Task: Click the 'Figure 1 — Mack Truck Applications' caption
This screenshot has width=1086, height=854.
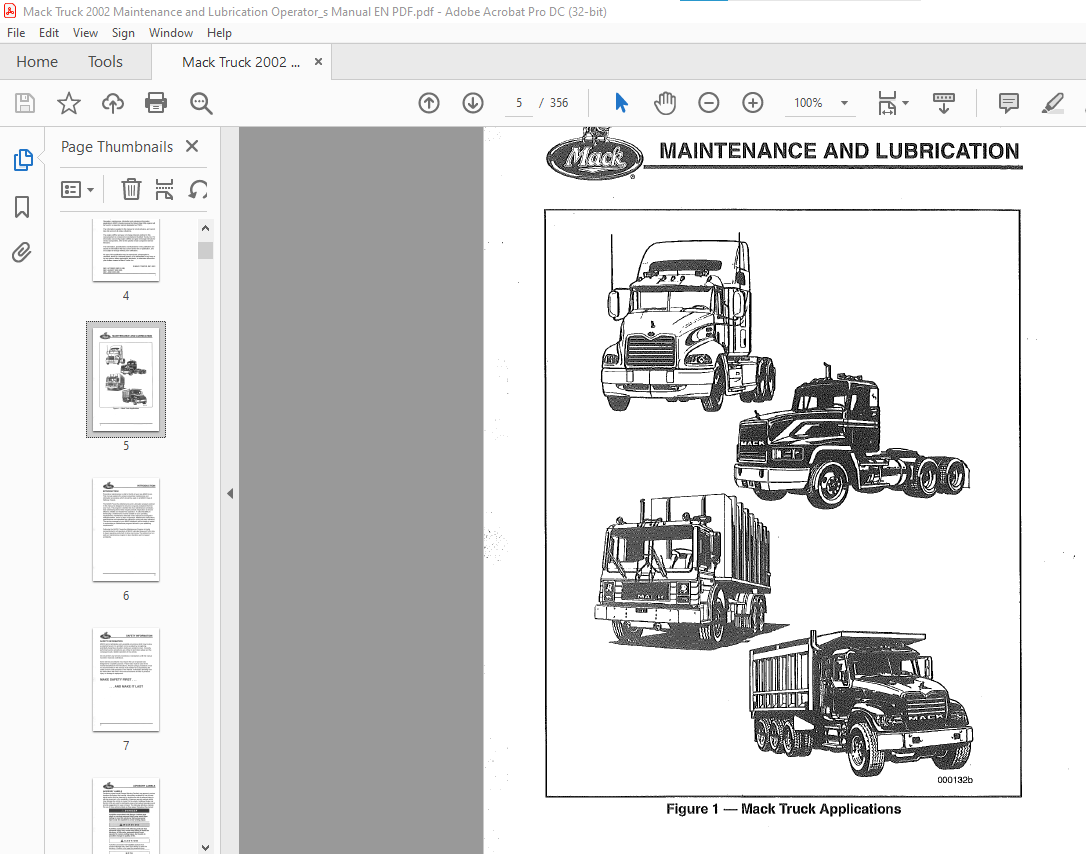Action: click(x=783, y=809)
